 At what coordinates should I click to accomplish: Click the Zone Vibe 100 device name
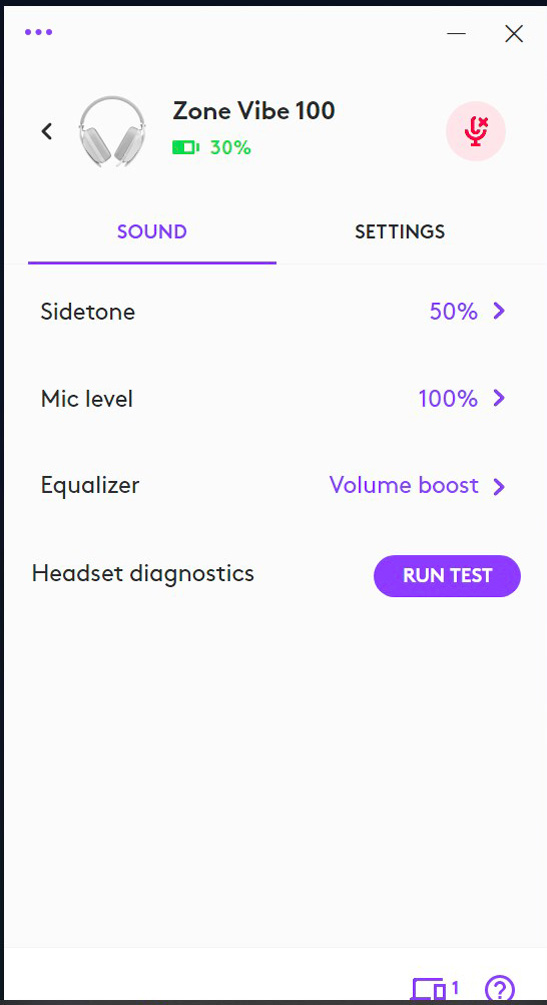point(254,111)
